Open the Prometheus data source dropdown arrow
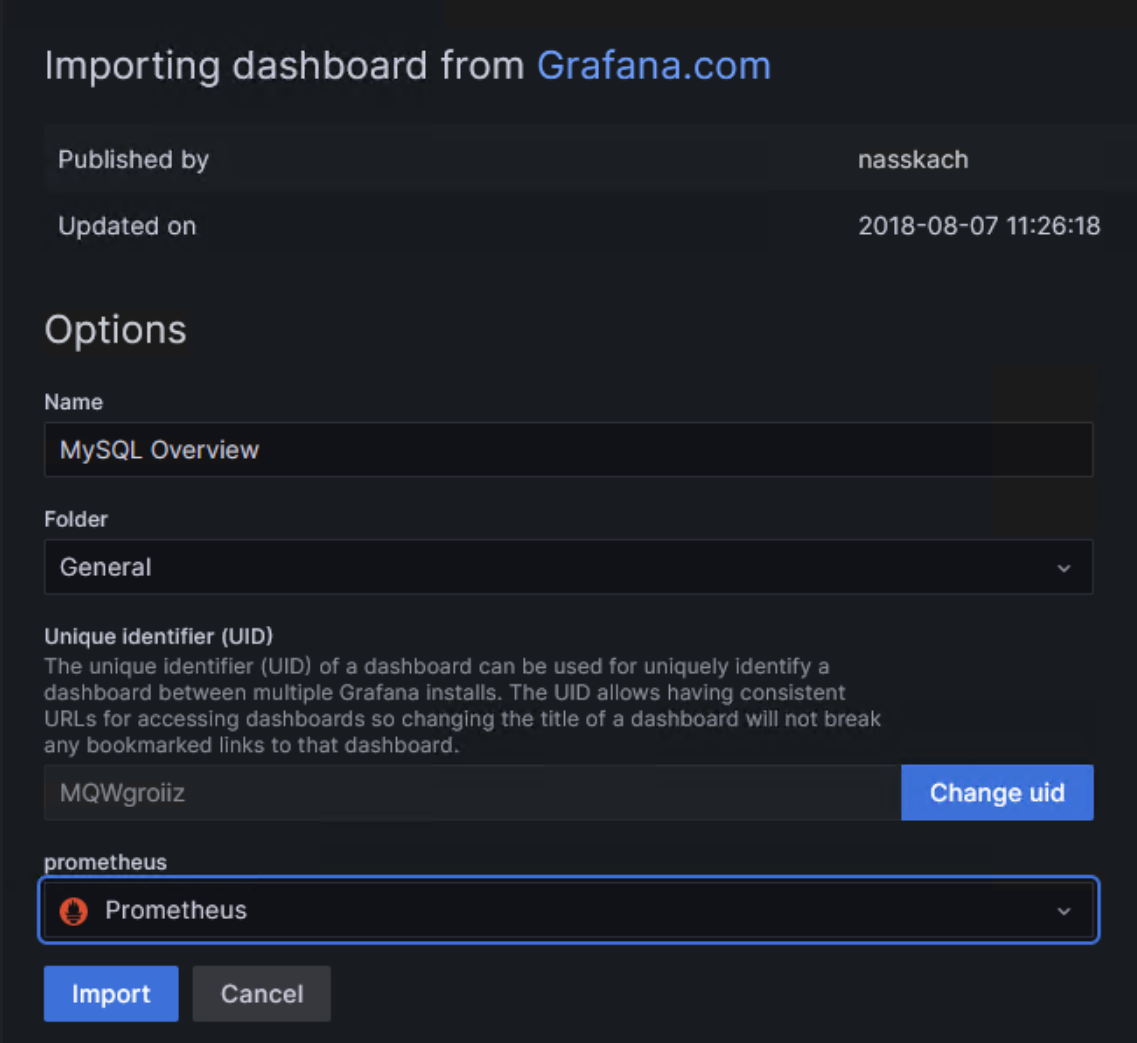1137x1043 pixels. point(1063,911)
